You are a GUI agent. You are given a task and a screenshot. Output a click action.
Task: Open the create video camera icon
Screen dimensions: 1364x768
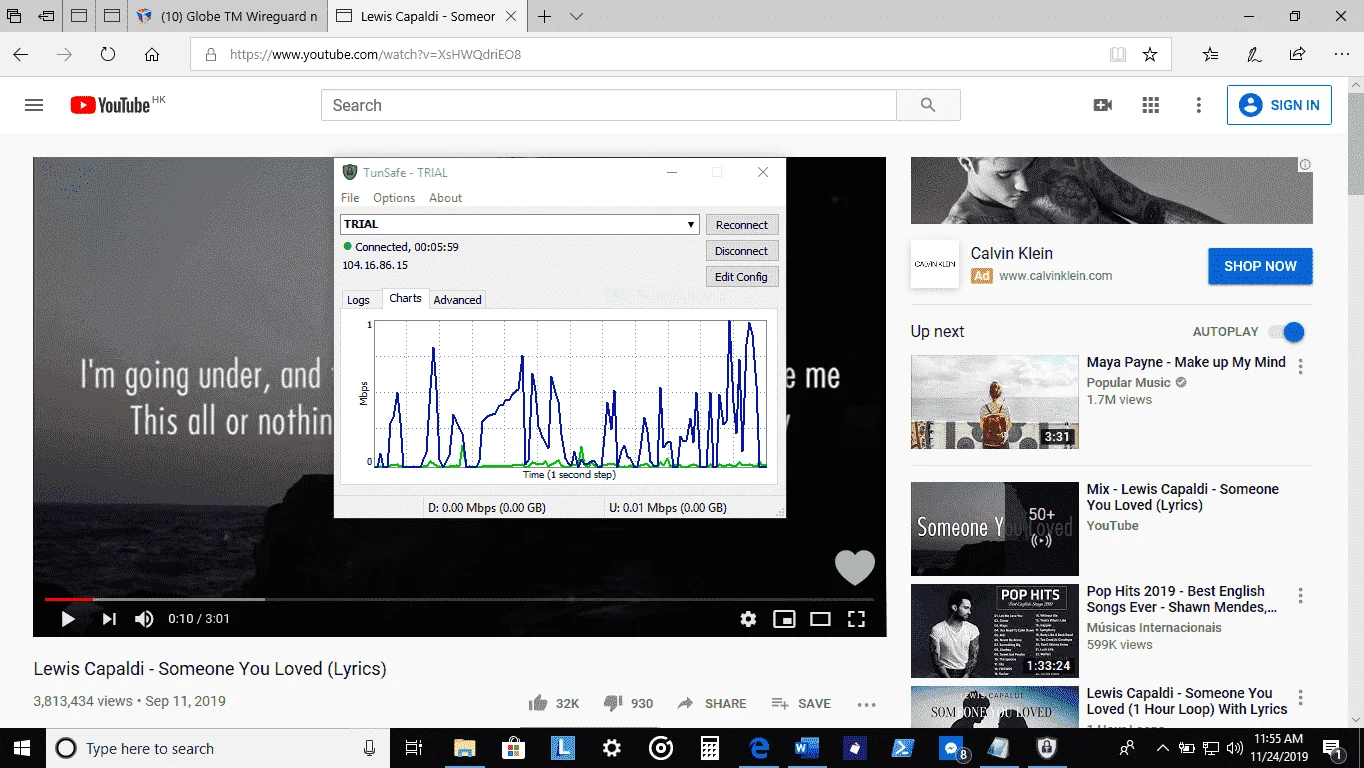point(1103,105)
